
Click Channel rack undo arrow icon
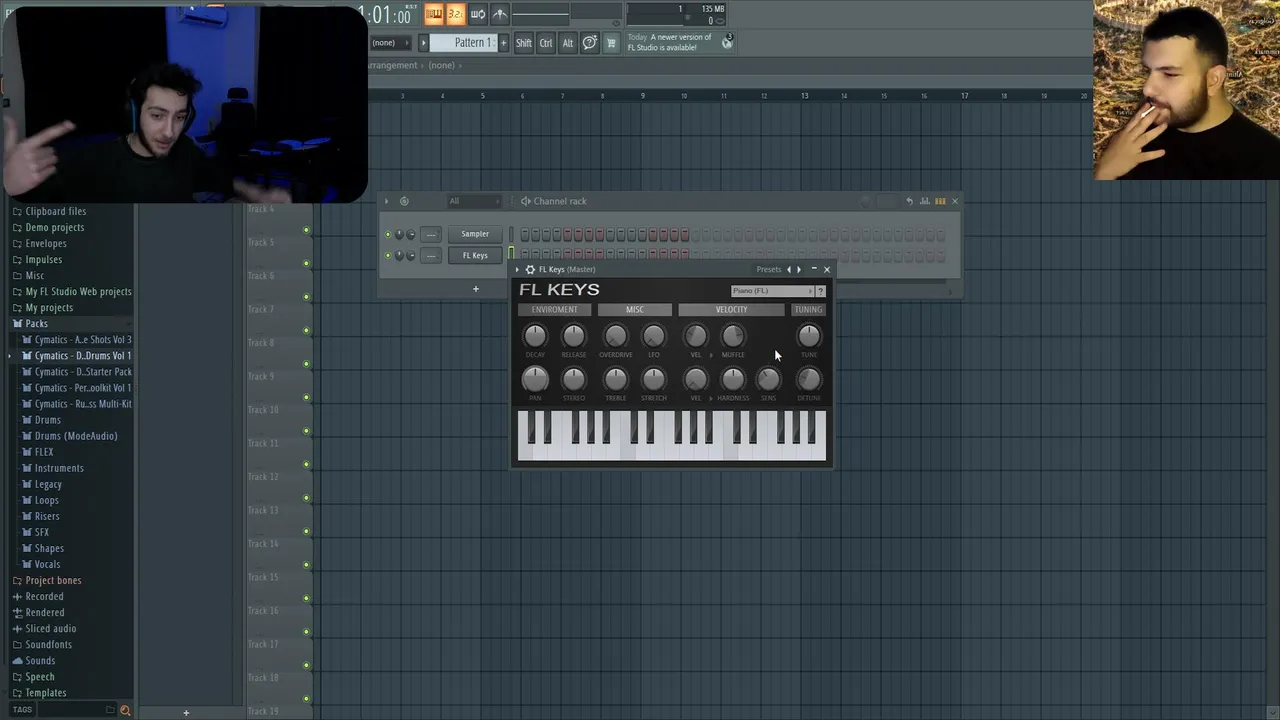909,201
